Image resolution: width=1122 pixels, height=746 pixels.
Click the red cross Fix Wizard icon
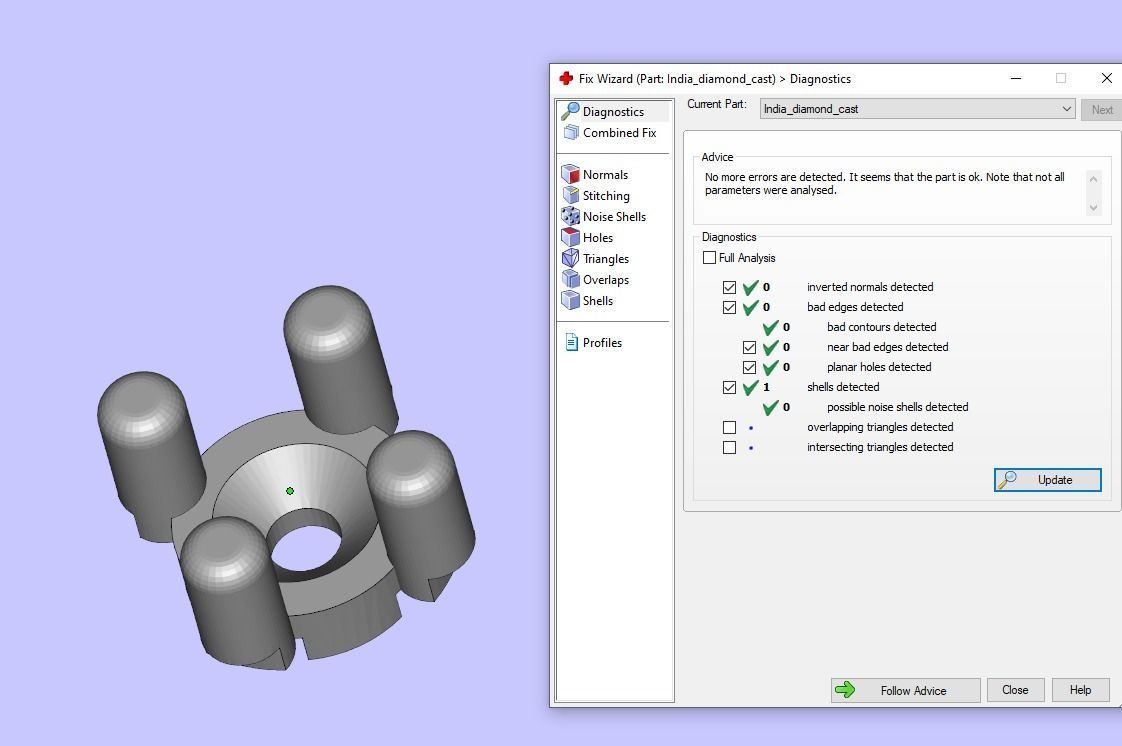tap(566, 79)
